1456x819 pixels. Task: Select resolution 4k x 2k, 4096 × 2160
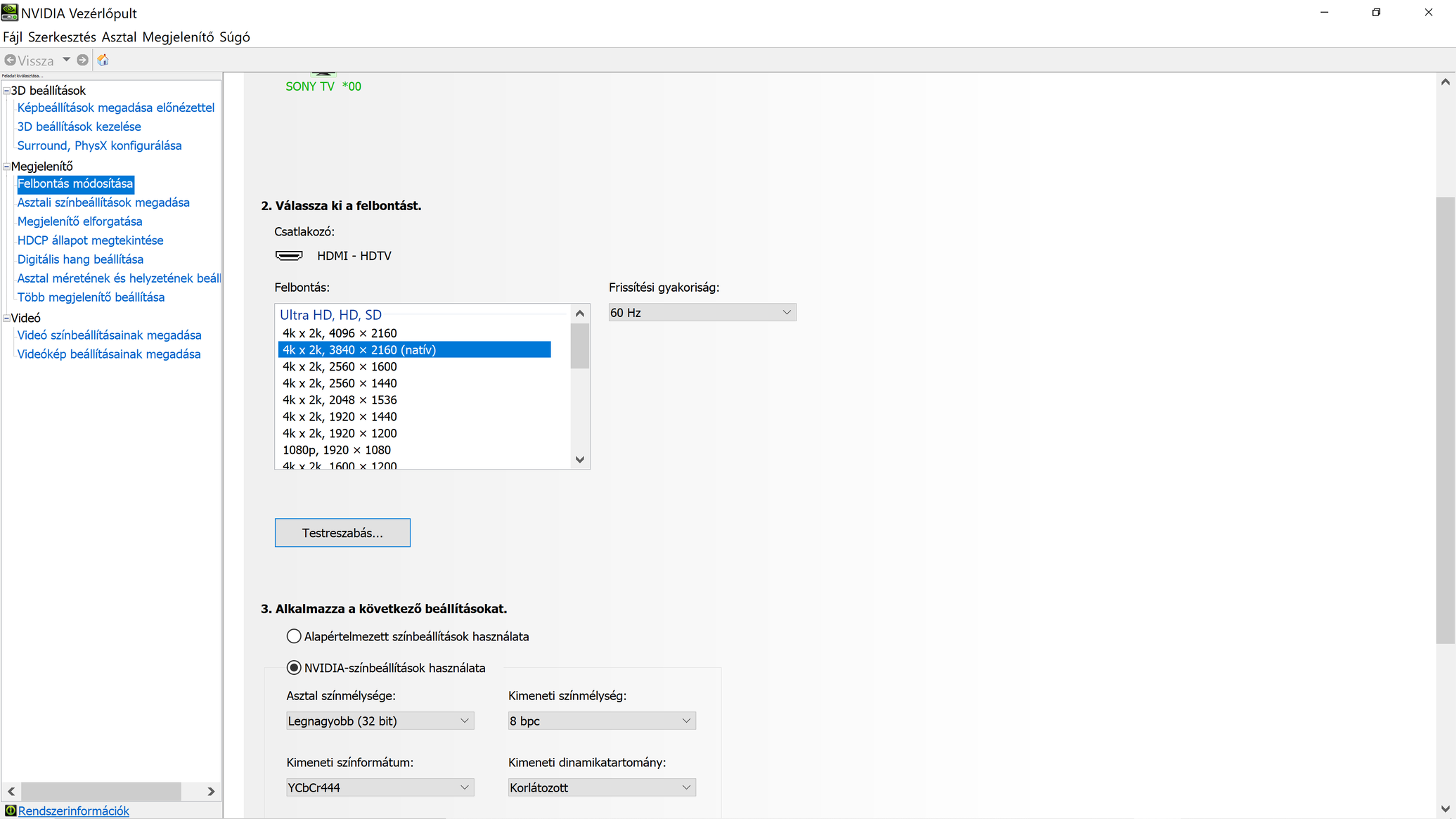pos(415,333)
